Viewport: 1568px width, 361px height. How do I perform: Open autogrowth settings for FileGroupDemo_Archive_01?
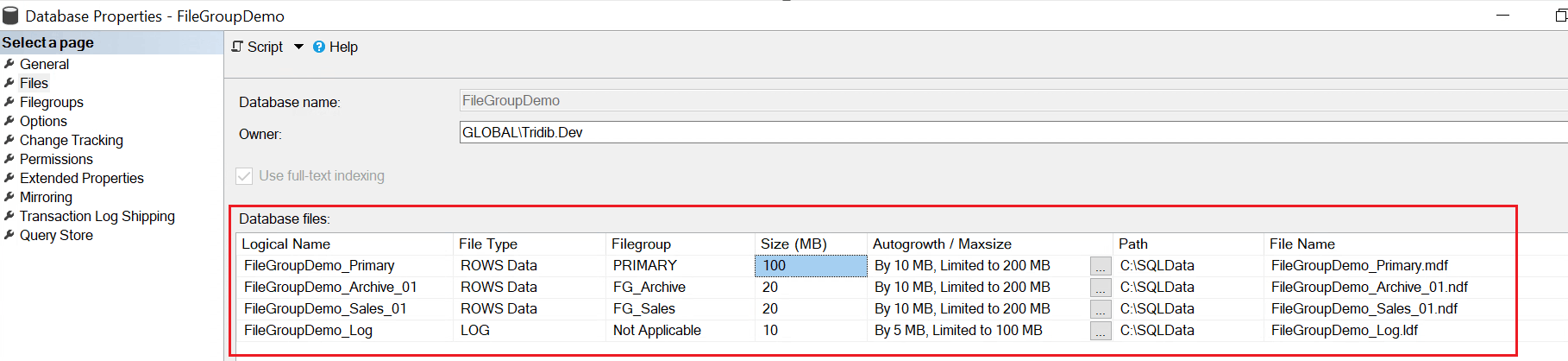click(x=1101, y=288)
